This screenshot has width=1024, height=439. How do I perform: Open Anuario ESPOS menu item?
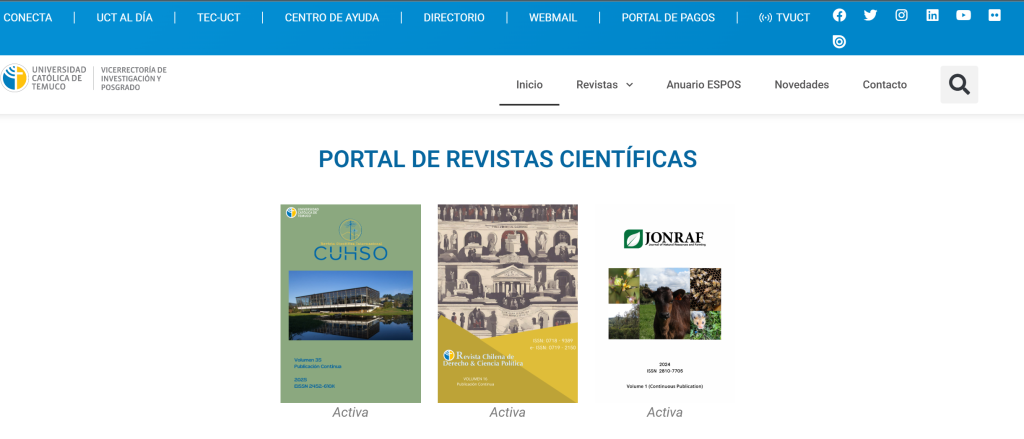[x=703, y=84]
